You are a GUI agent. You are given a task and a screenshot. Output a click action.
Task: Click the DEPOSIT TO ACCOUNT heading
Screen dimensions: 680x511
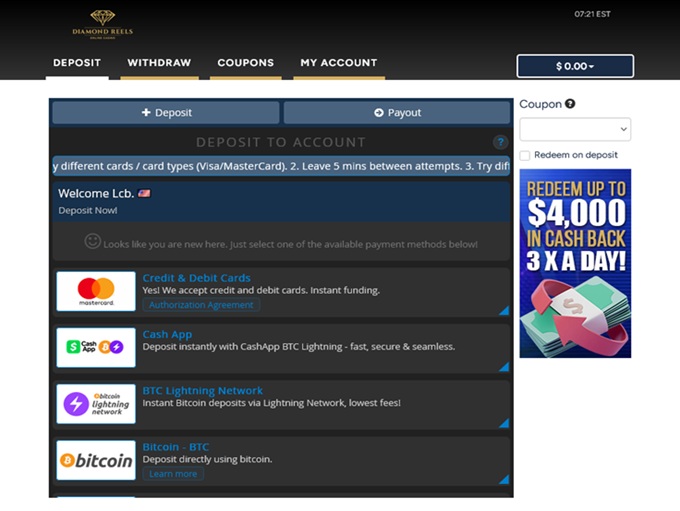pyautogui.click(x=281, y=142)
